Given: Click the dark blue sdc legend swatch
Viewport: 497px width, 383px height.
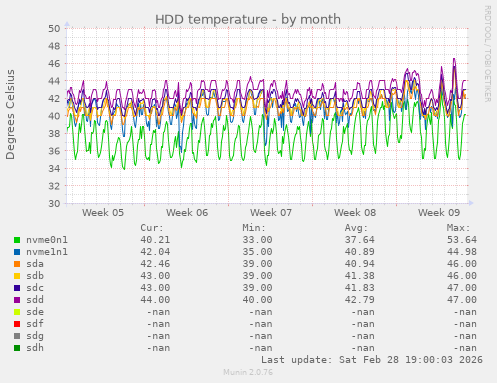Looking at the screenshot, I should [17, 288].
